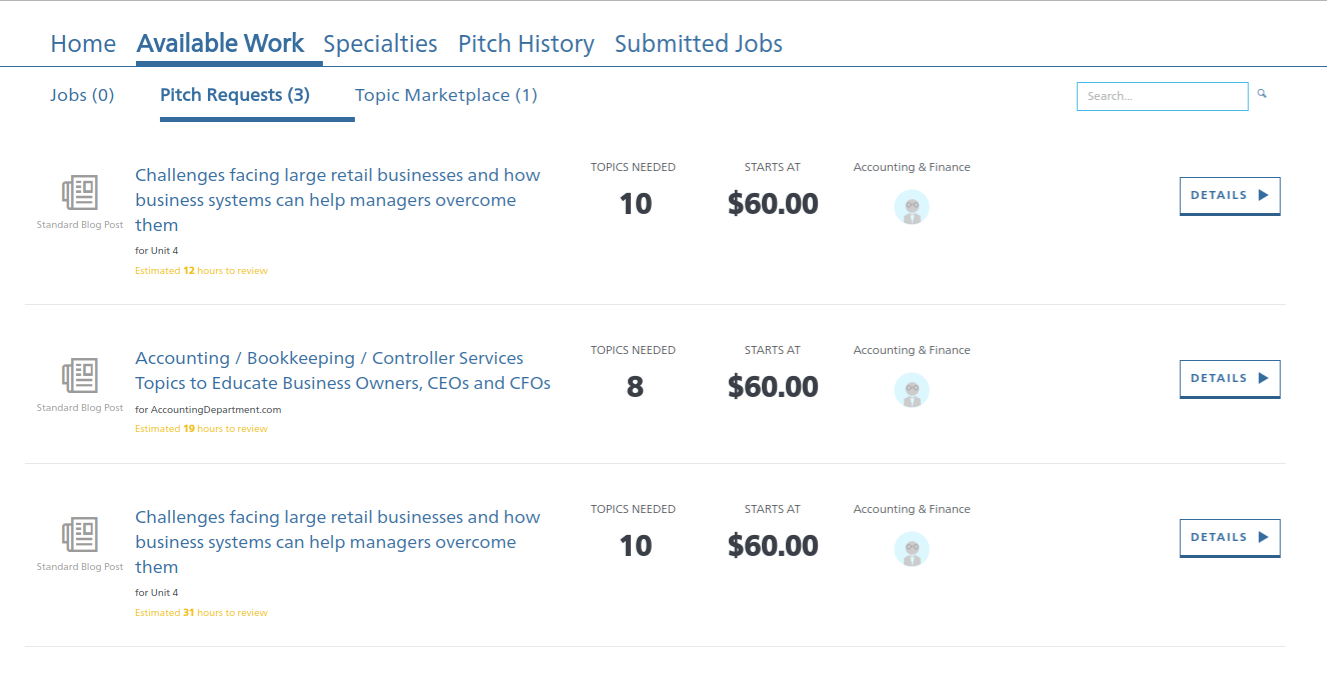This screenshot has height=675, width=1327.
Task: View the Submitted Jobs tab
Action: coord(698,44)
